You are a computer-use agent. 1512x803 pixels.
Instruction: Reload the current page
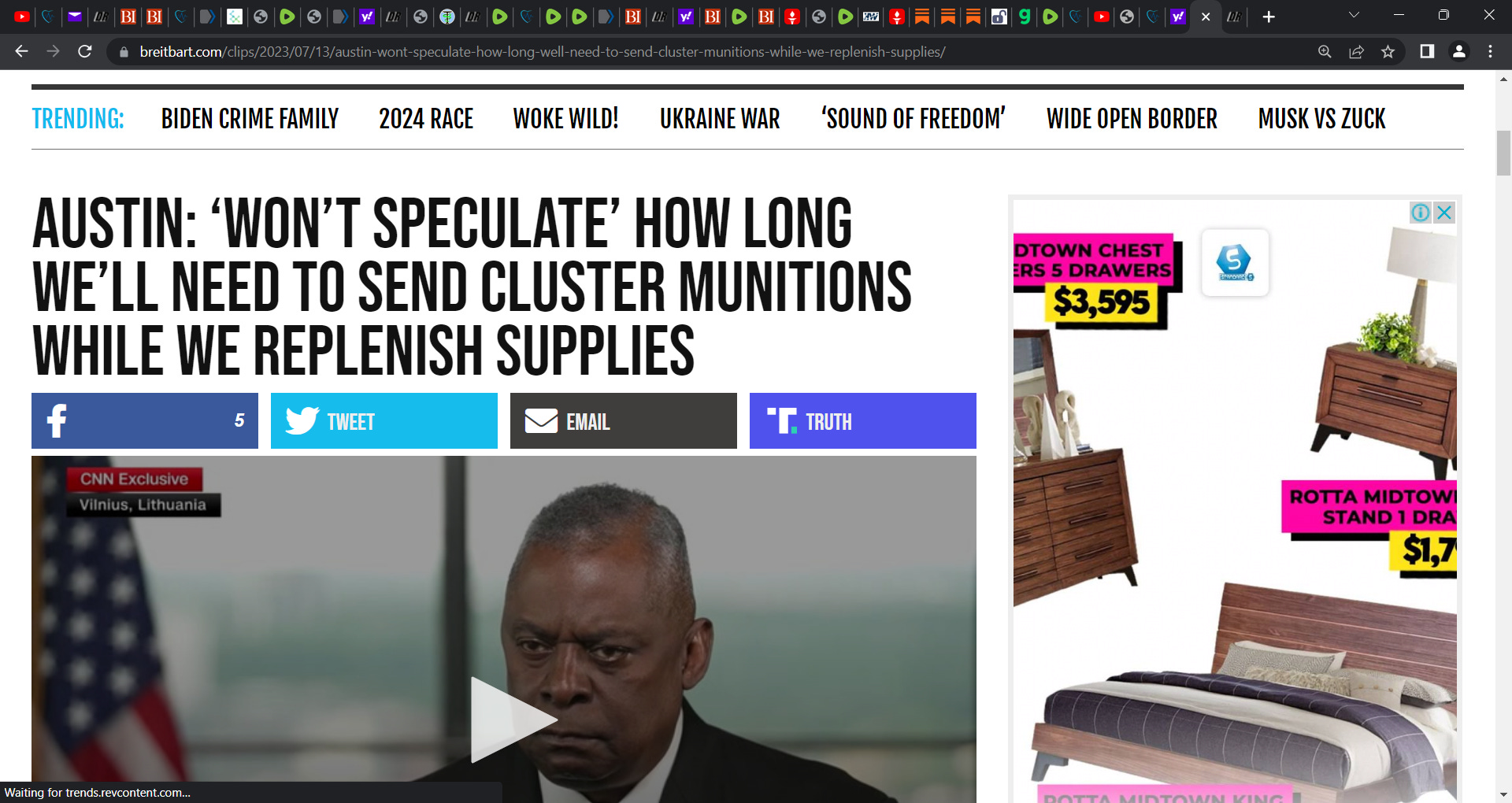point(85,52)
